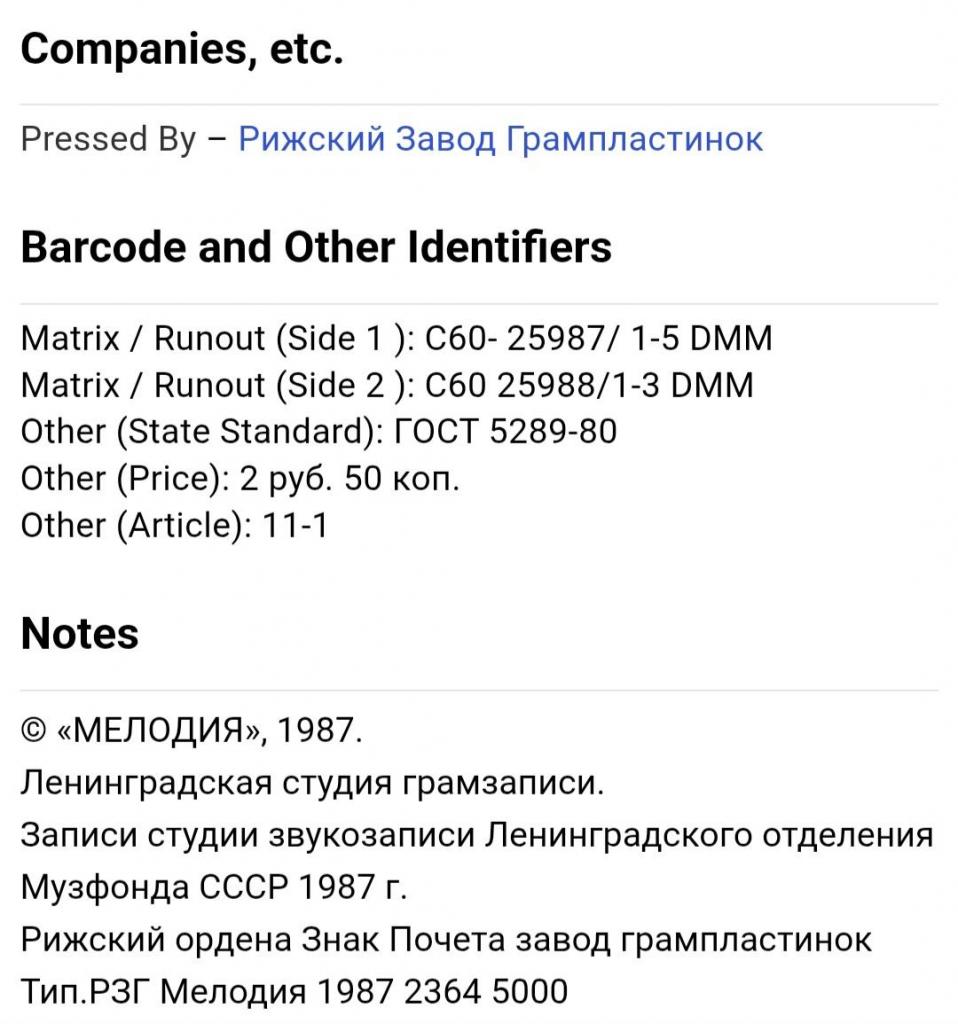Click the 'Ленинградская студия грамзаписи.' note line
This screenshot has width=958, height=1024.
point(312,782)
